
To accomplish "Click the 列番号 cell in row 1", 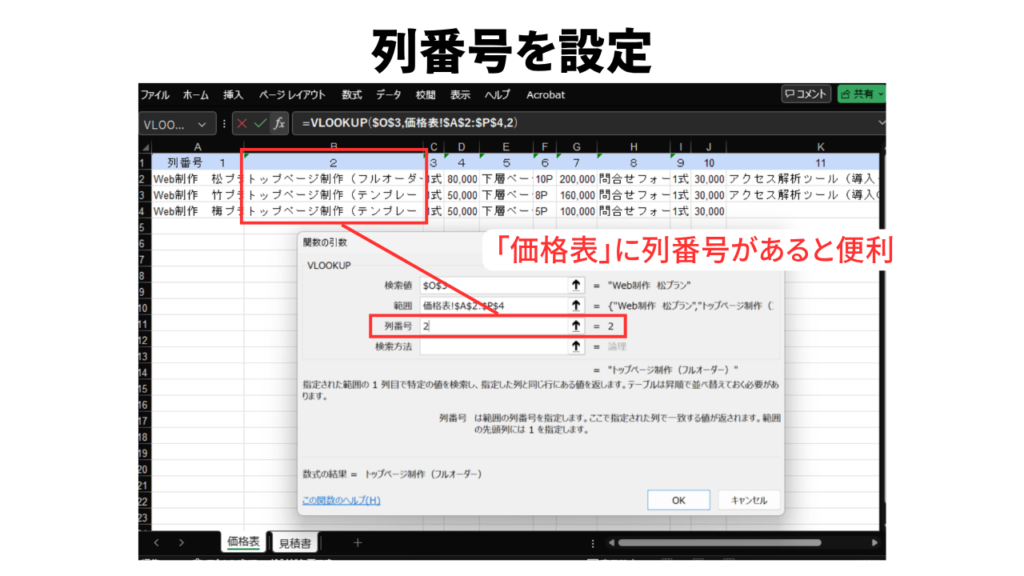I will tap(197, 163).
